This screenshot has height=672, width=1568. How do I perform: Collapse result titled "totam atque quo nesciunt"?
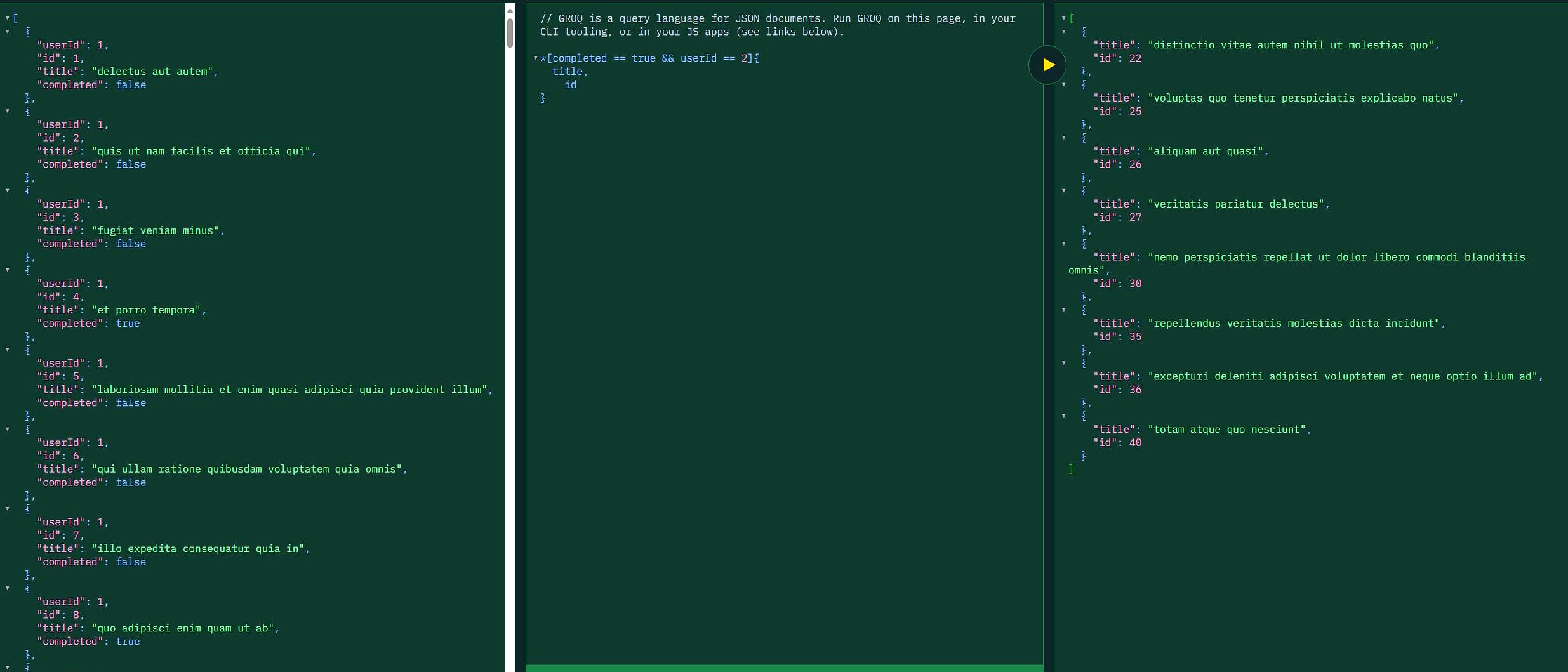click(1064, 416)
